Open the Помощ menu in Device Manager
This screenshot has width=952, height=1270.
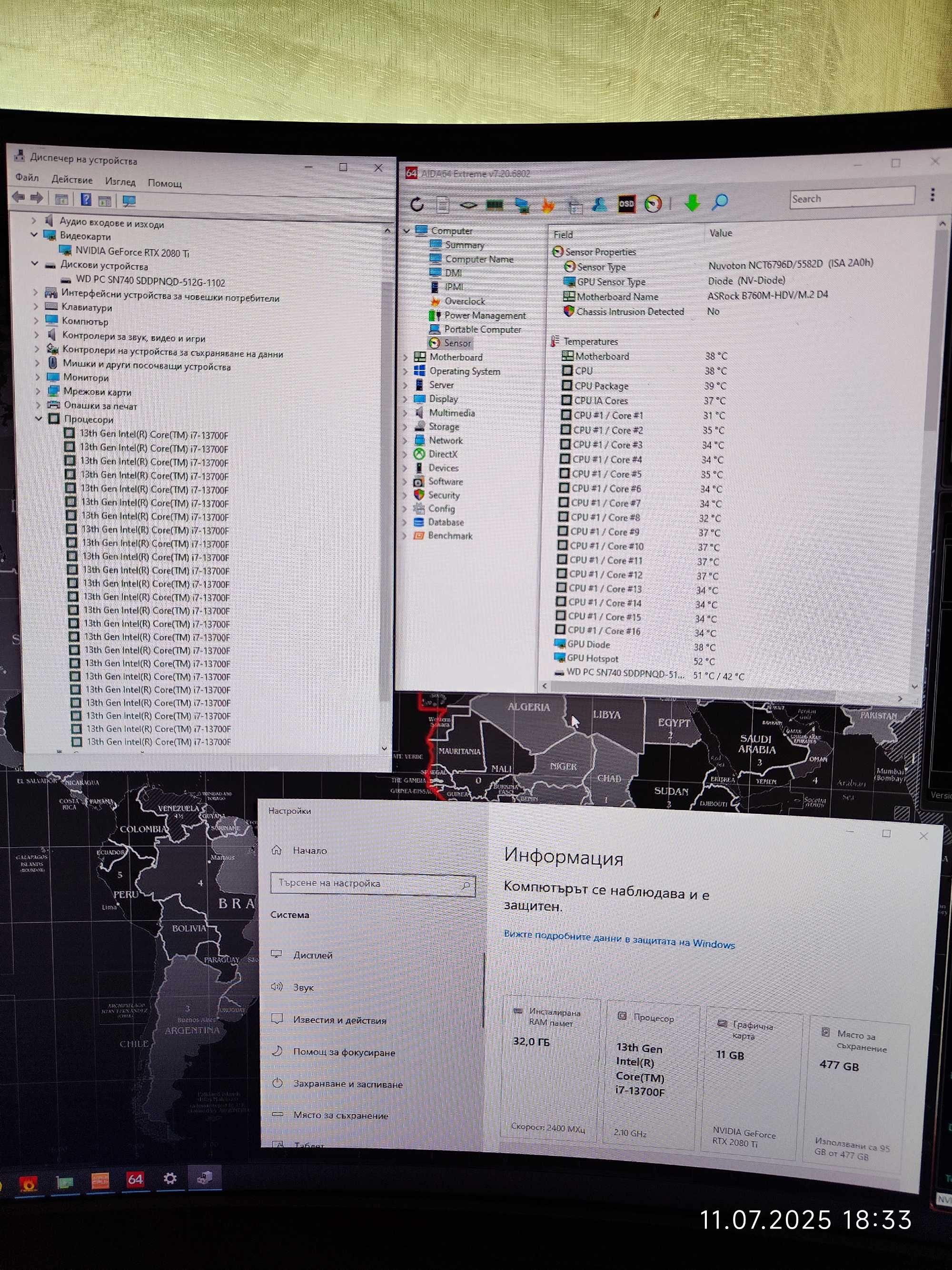(x=165, y=183)
